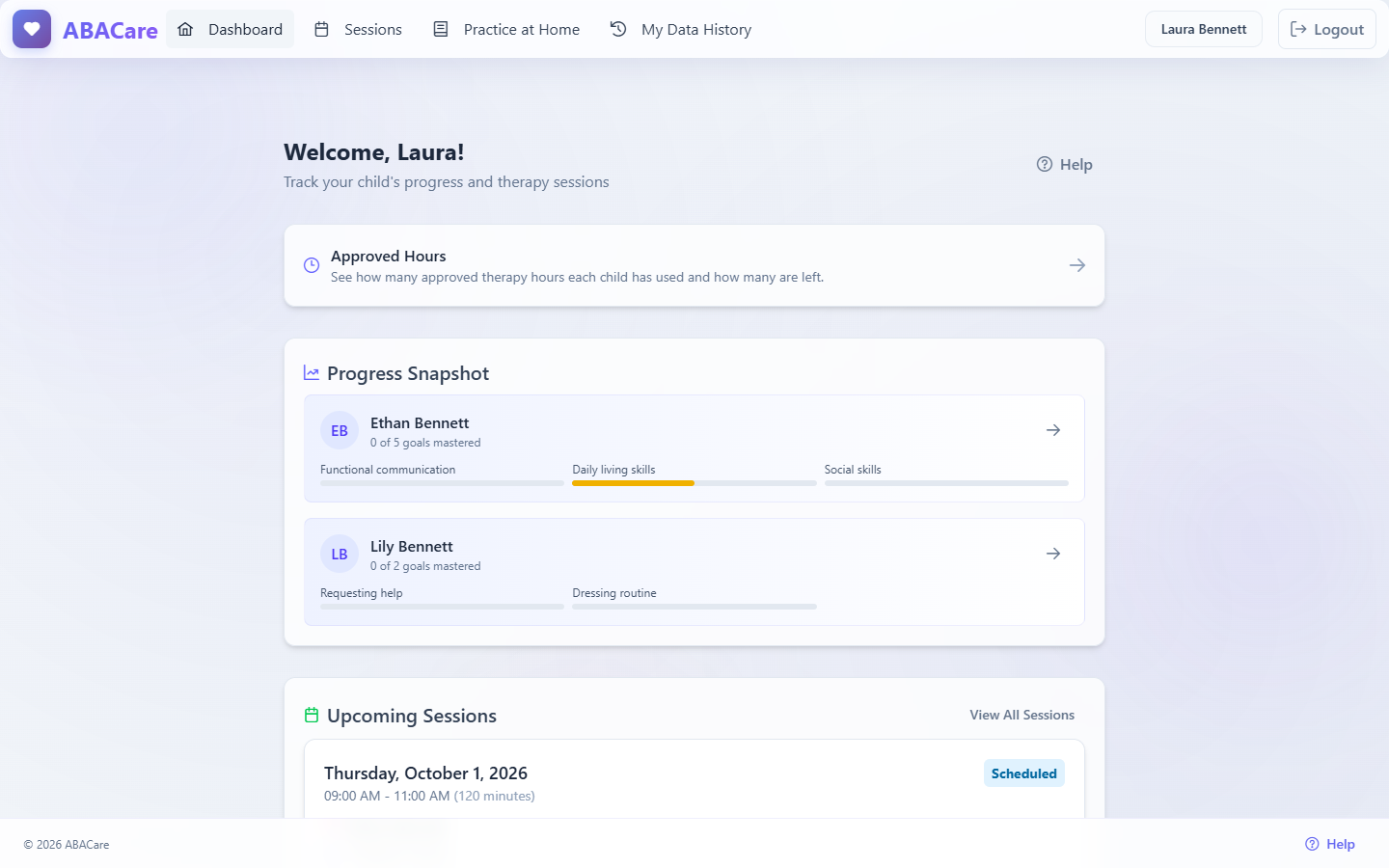
Task: Log out using the Logout button
Action: tap(1327, 29)
